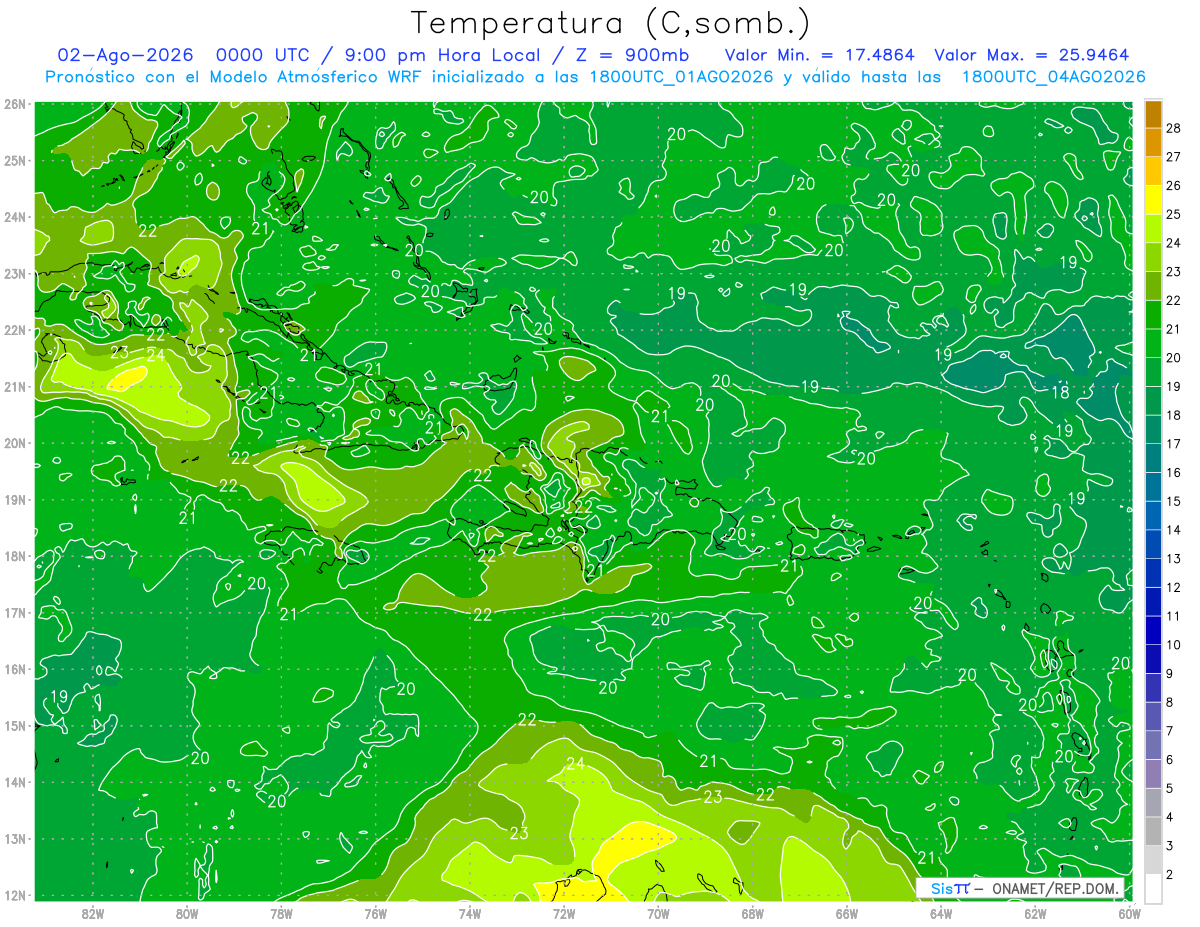Click the purple legend swatch between 5 and 6
The width and height of the screenshot is (1200, 927).
click(1153, 774)
